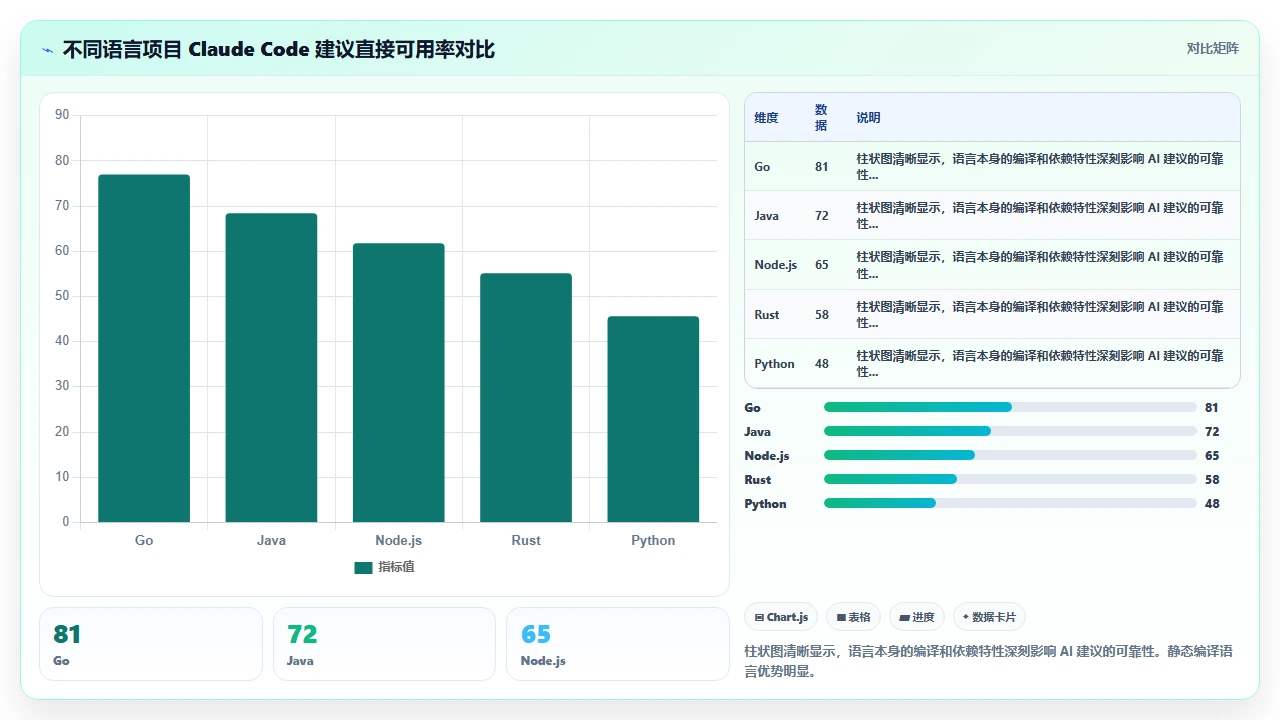Screen dimensions: 1280x720
Task: Click the Rust x-axis label
Action: [526, 540]
